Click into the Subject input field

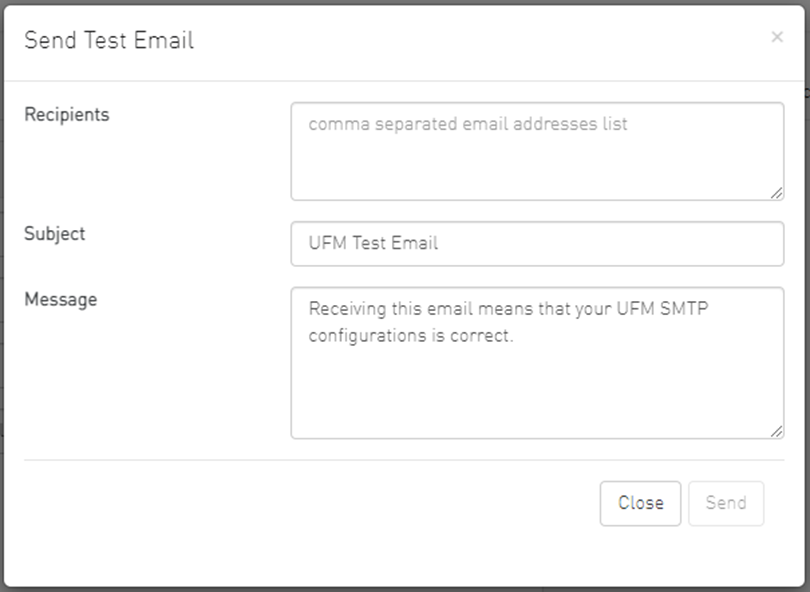537,243
